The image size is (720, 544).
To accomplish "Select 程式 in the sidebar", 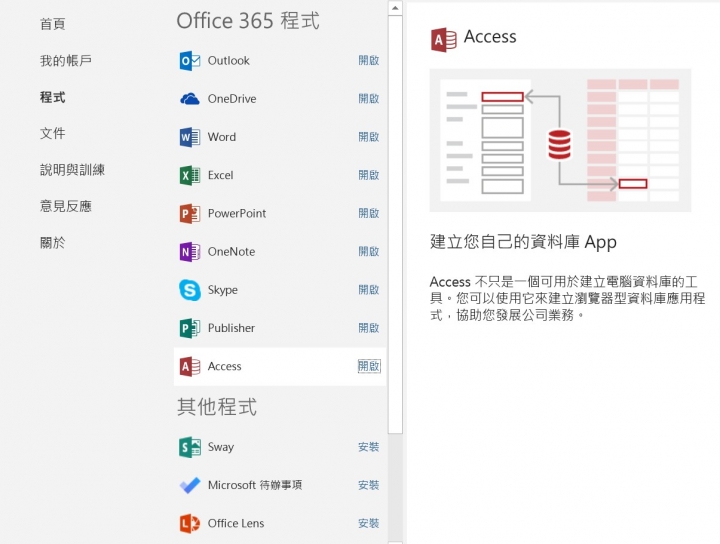I will [53, 97].
